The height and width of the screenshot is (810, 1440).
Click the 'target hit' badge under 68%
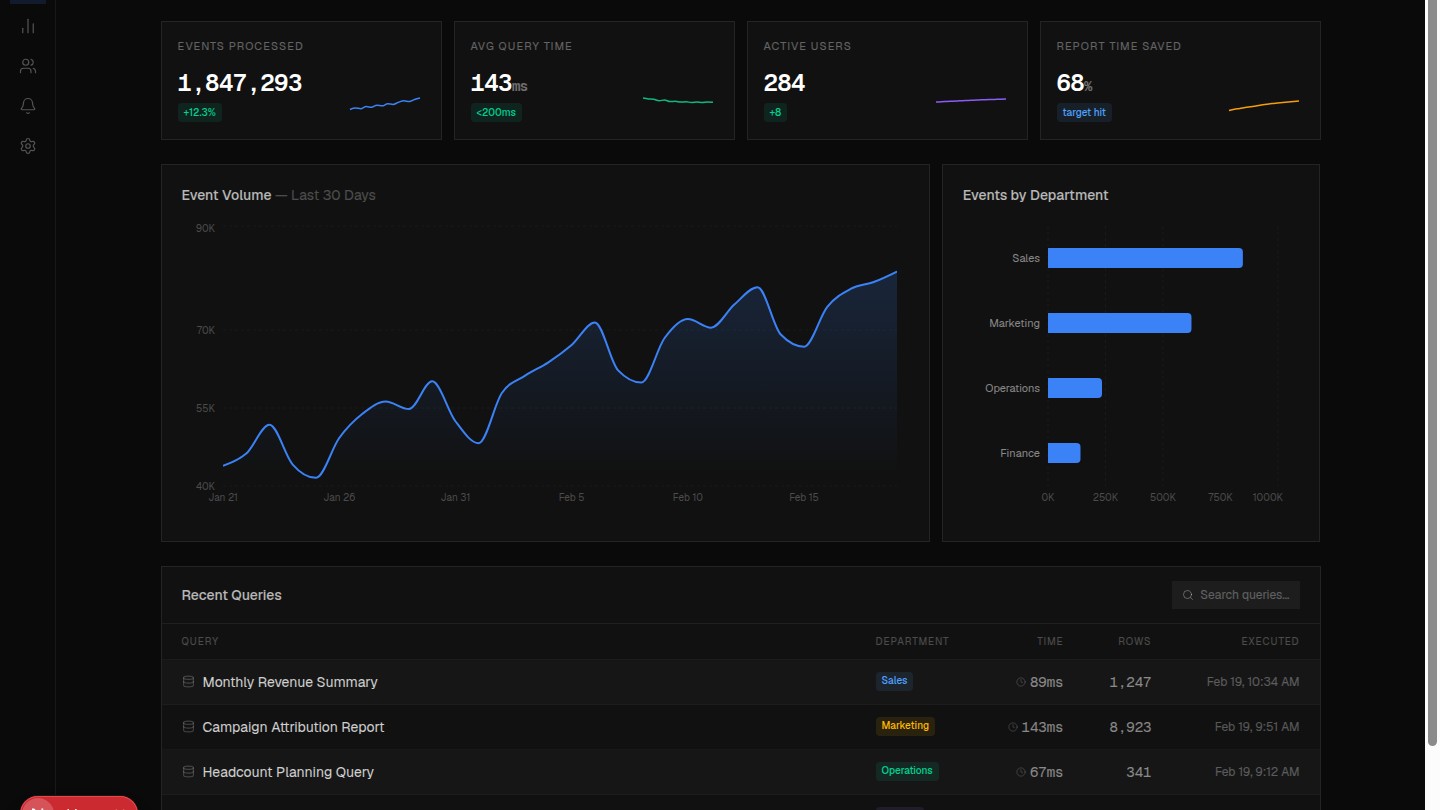point(1083,112)
